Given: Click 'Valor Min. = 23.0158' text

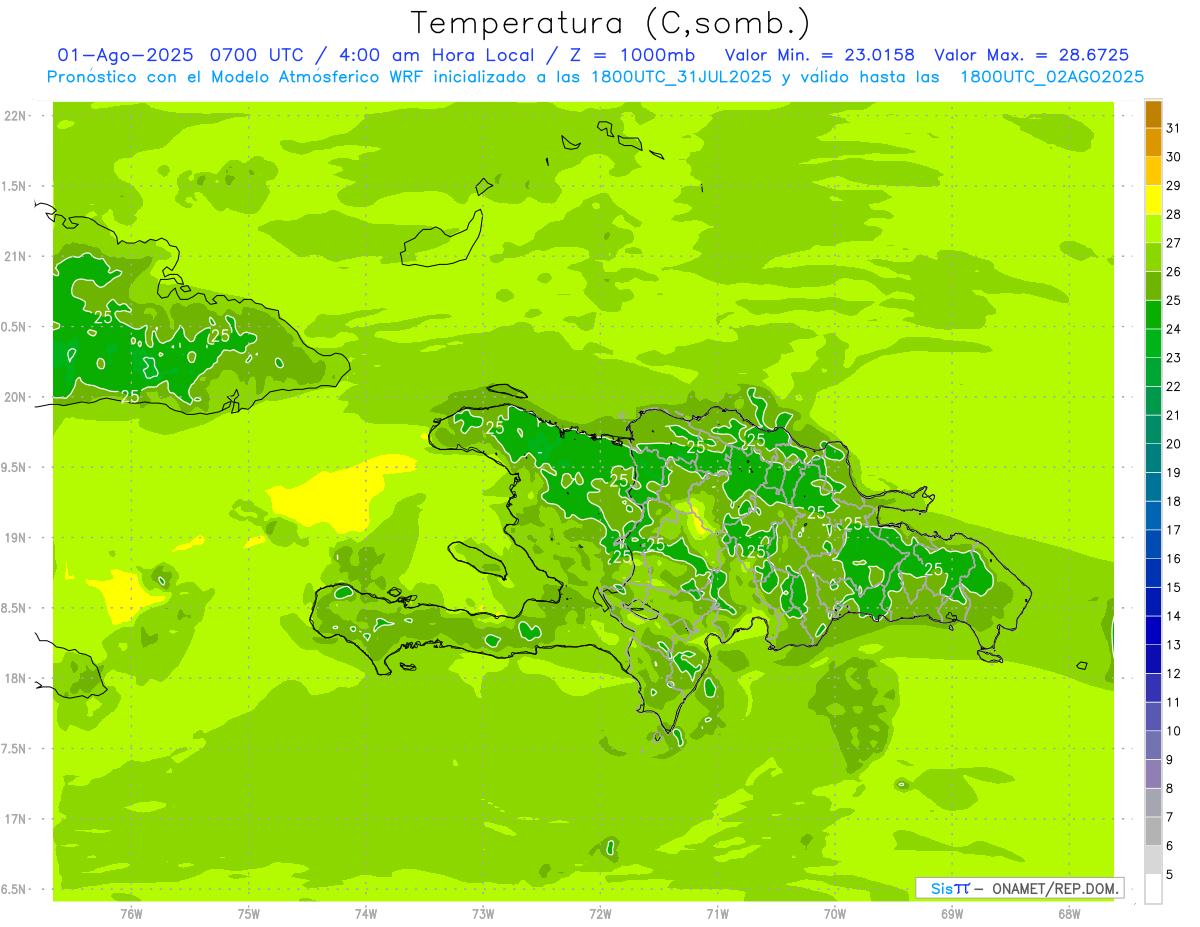Looking at the screenshot, I should click(820, 55).
